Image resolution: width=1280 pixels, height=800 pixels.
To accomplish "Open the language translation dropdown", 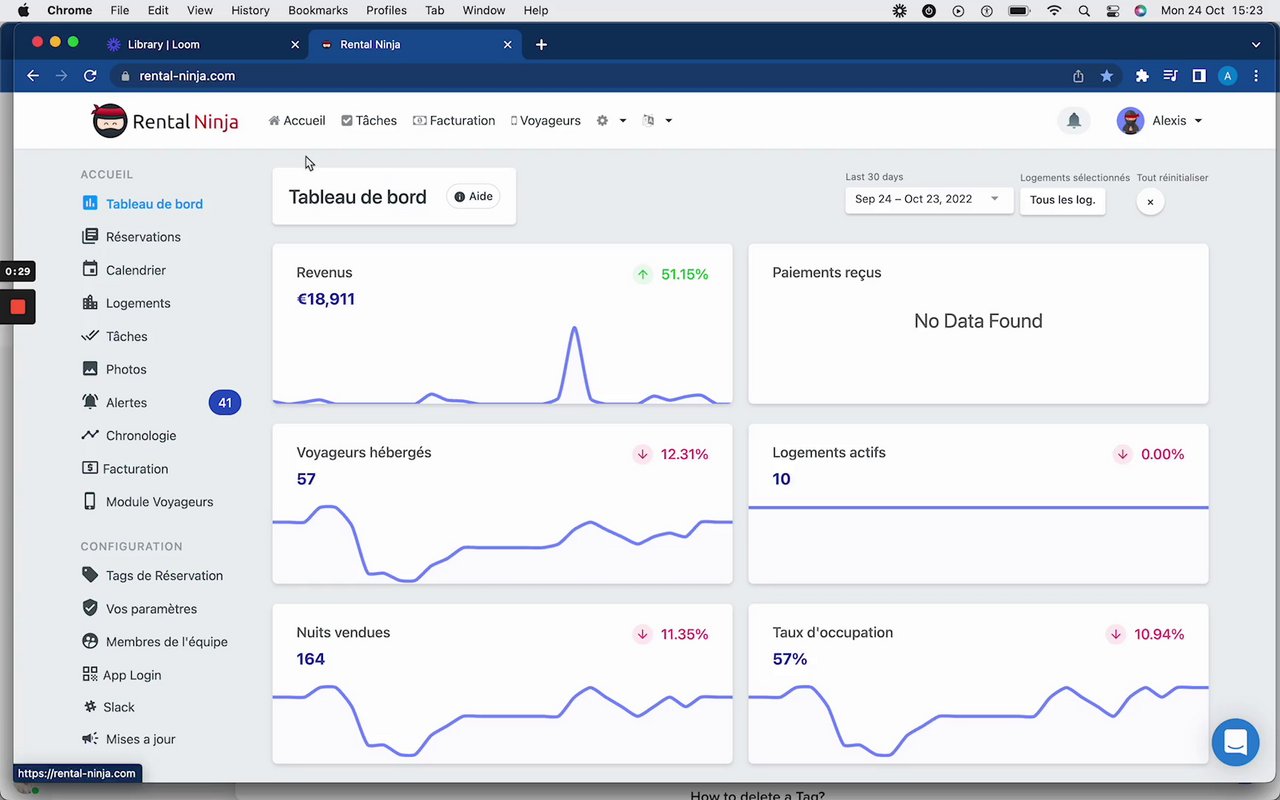I will (657, 120).
